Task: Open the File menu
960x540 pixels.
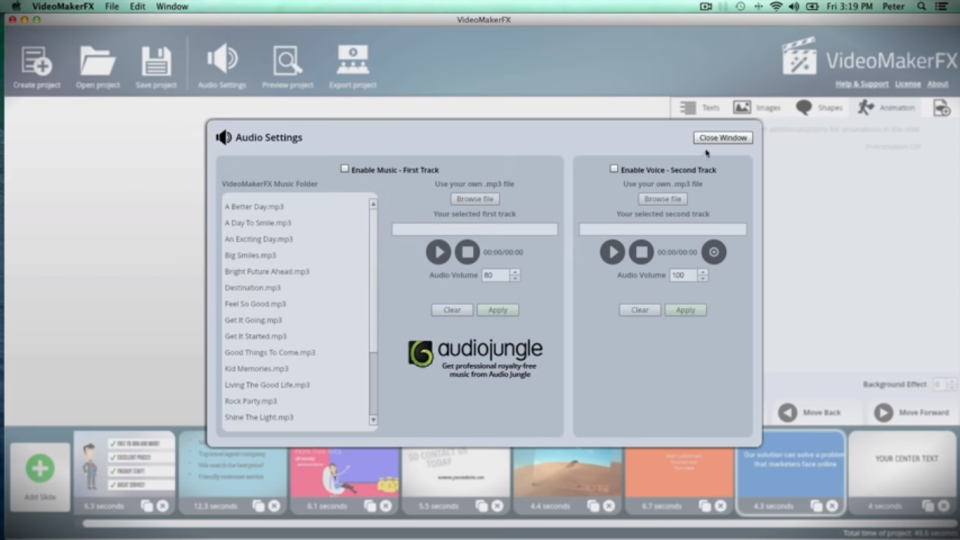Action: [111, 6]
